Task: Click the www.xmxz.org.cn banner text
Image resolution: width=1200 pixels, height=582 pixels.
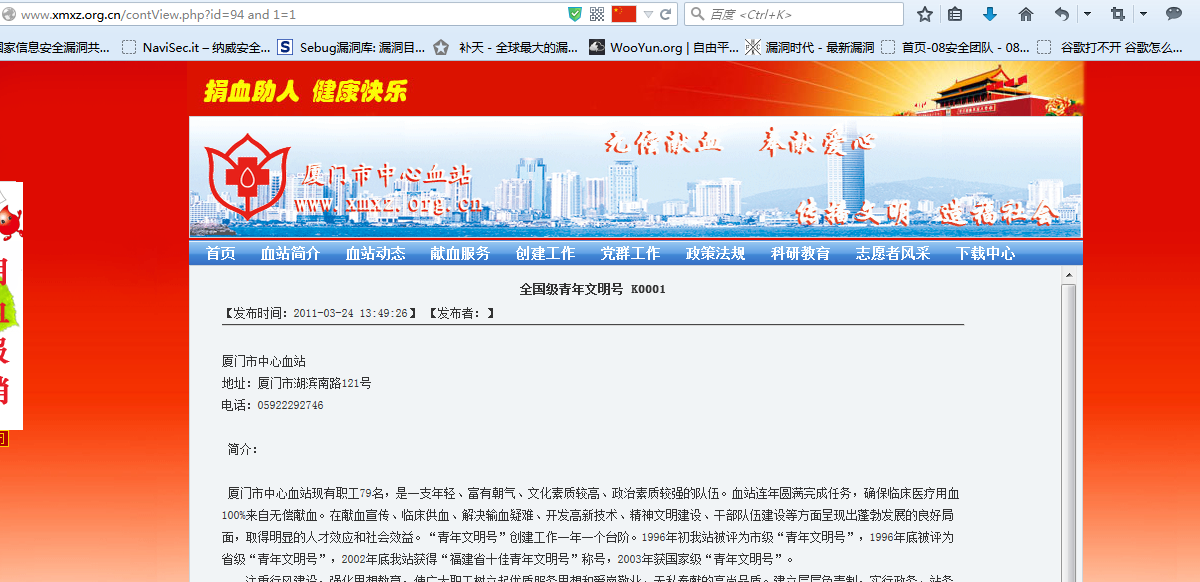Action: pyautogui.click(x=388, y=204)
